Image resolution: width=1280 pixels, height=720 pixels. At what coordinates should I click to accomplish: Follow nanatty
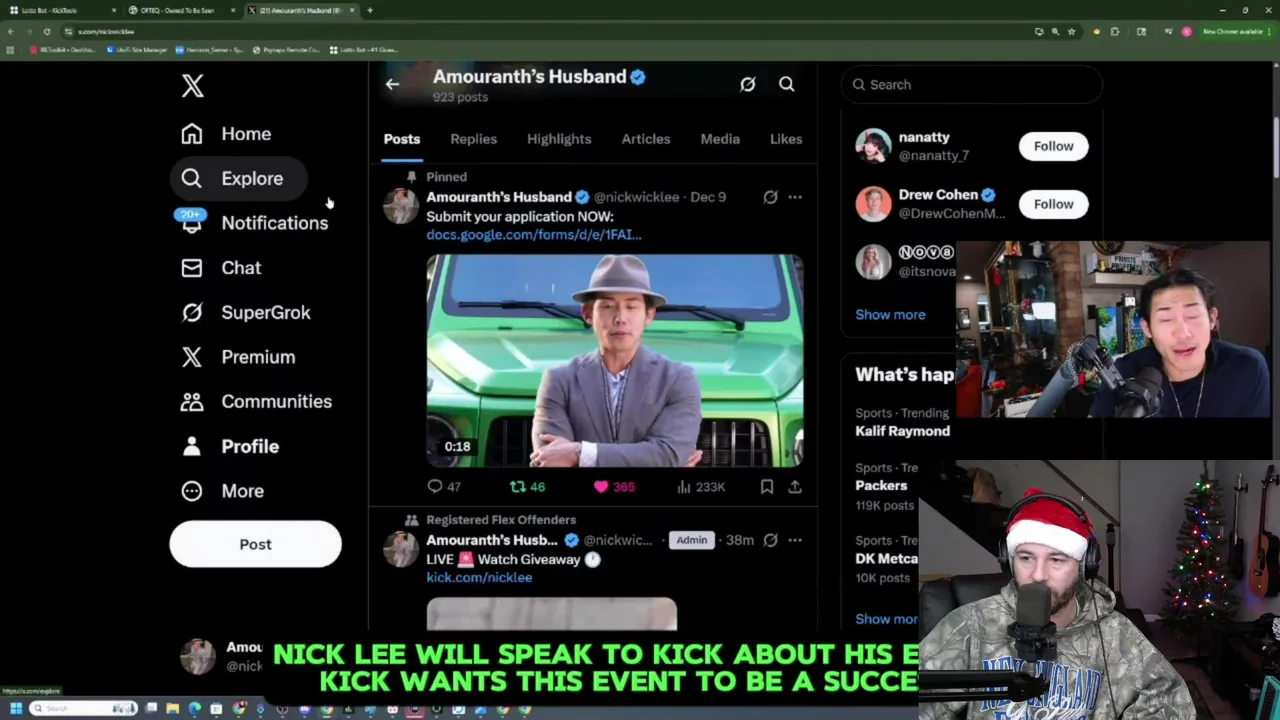tap(1053, 146)
